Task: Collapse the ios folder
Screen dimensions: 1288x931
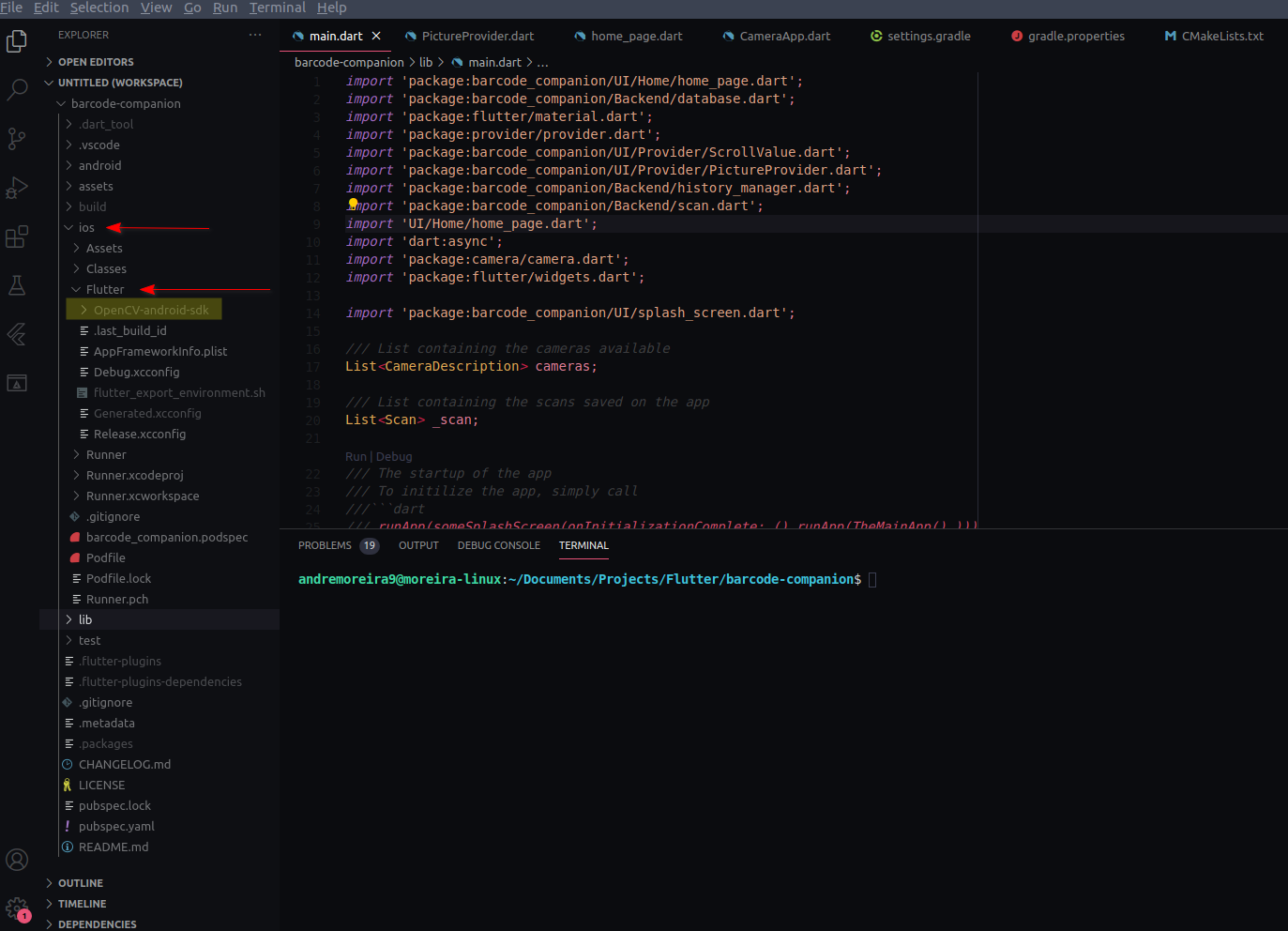Action: tap(85, 227)
